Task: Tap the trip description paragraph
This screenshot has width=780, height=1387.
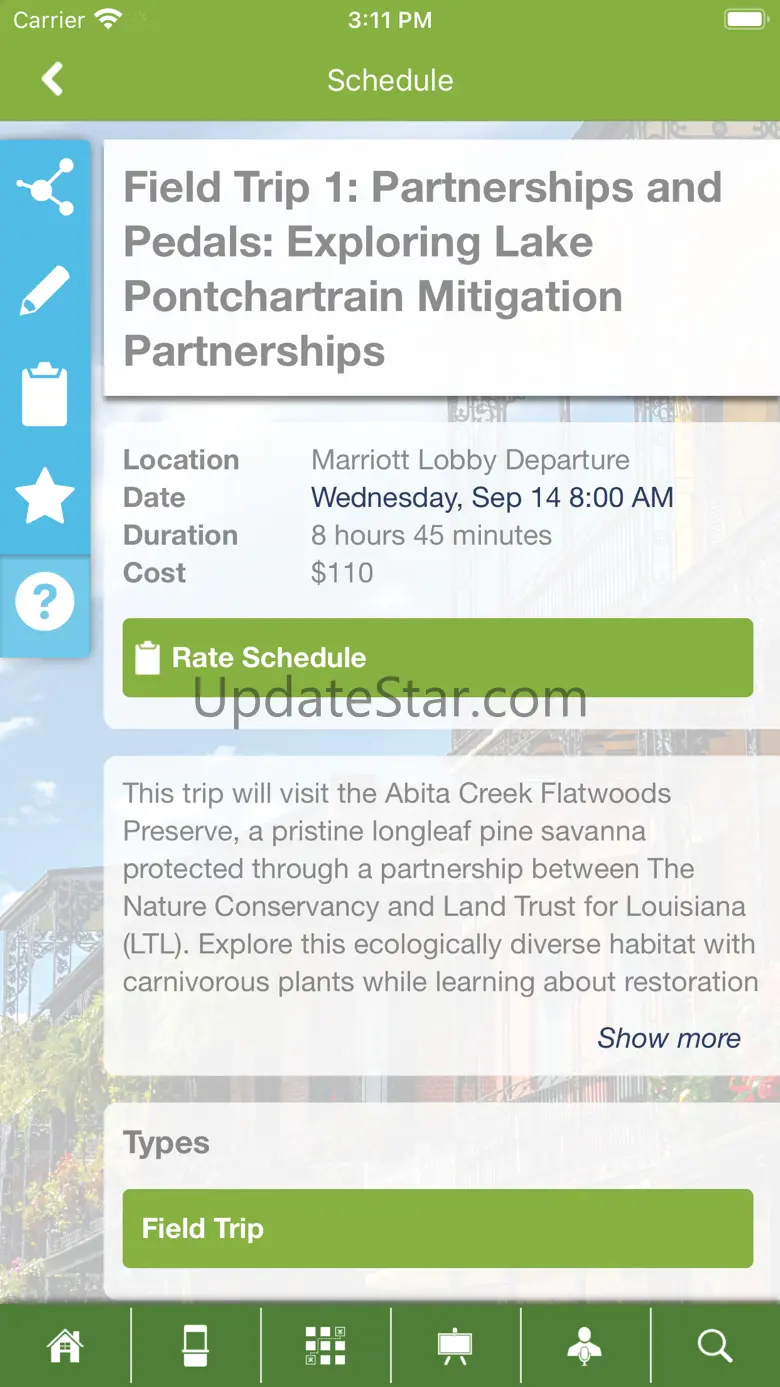Action: pos(438,887)
